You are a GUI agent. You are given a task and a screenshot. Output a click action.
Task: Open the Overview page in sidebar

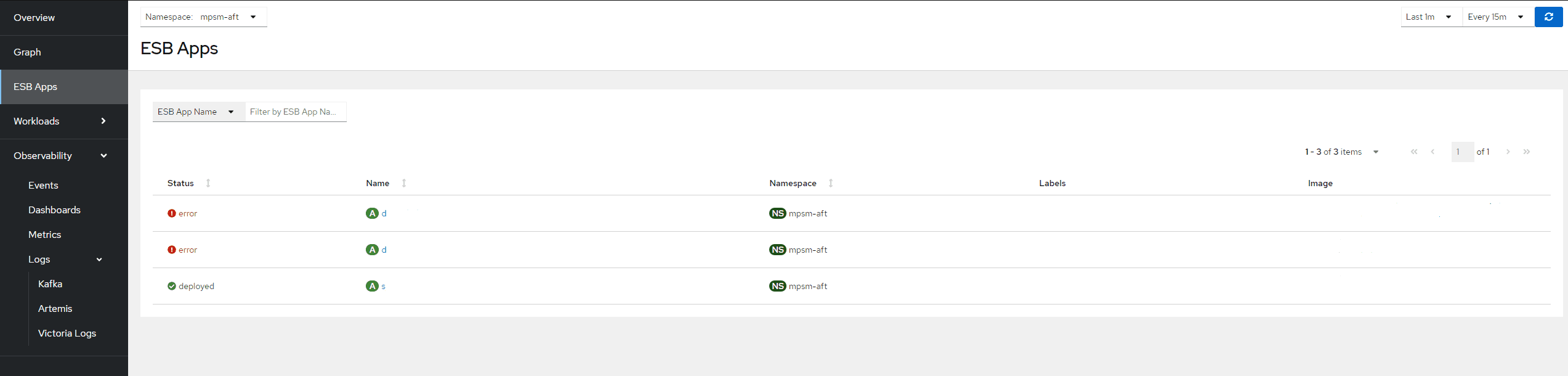coord(34,18)
